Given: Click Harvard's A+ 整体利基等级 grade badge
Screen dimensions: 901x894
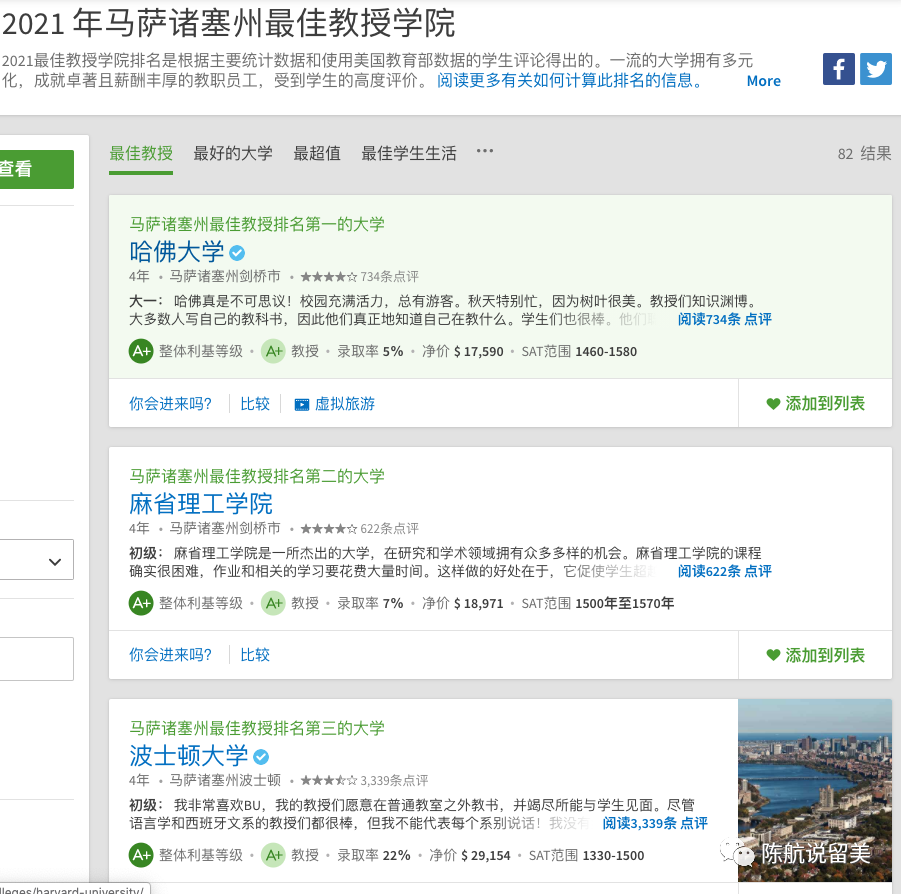Looking at the screenshot, I should tap(141, 351).
